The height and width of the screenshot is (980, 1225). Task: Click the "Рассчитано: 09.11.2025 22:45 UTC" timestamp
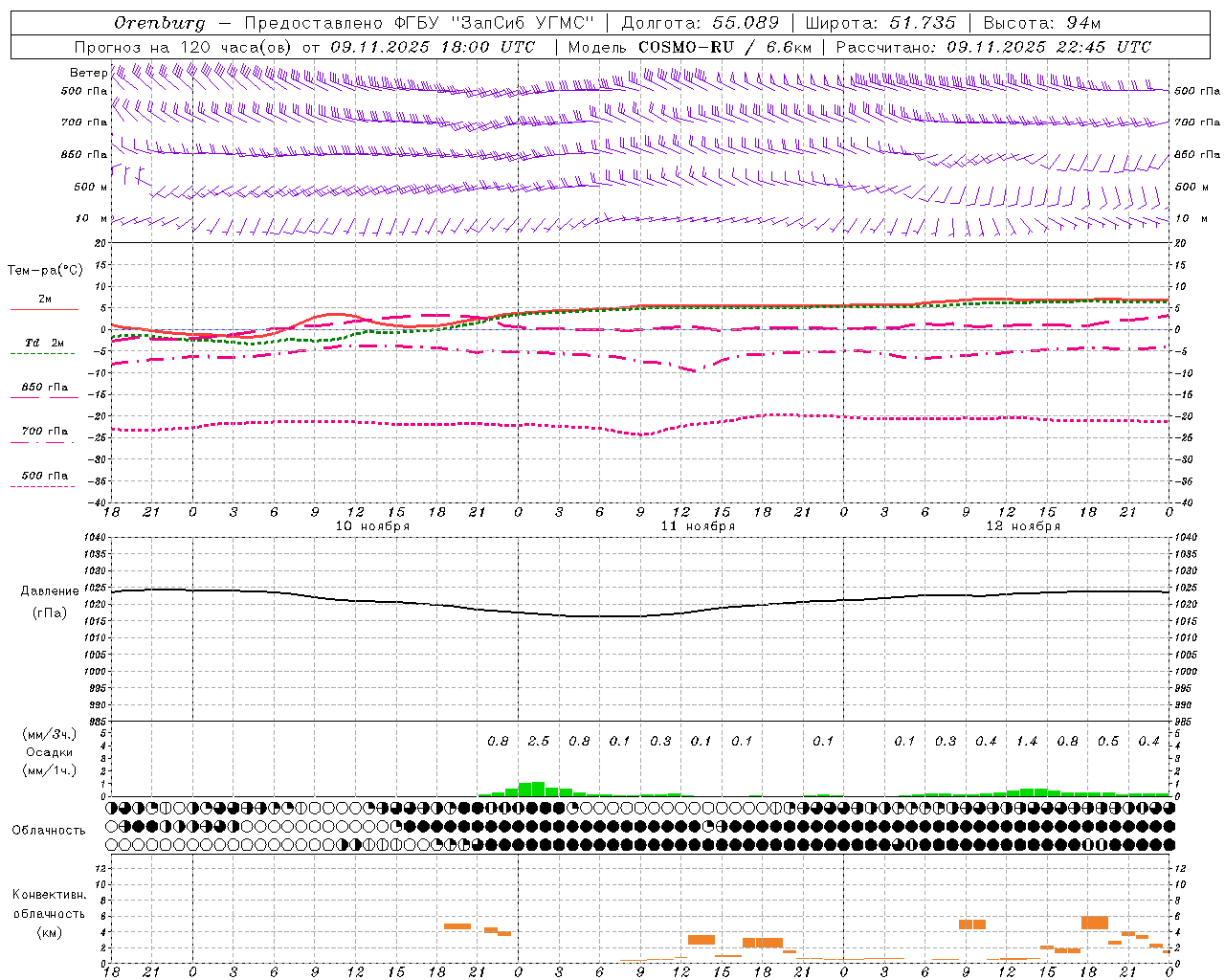point(993,47)
